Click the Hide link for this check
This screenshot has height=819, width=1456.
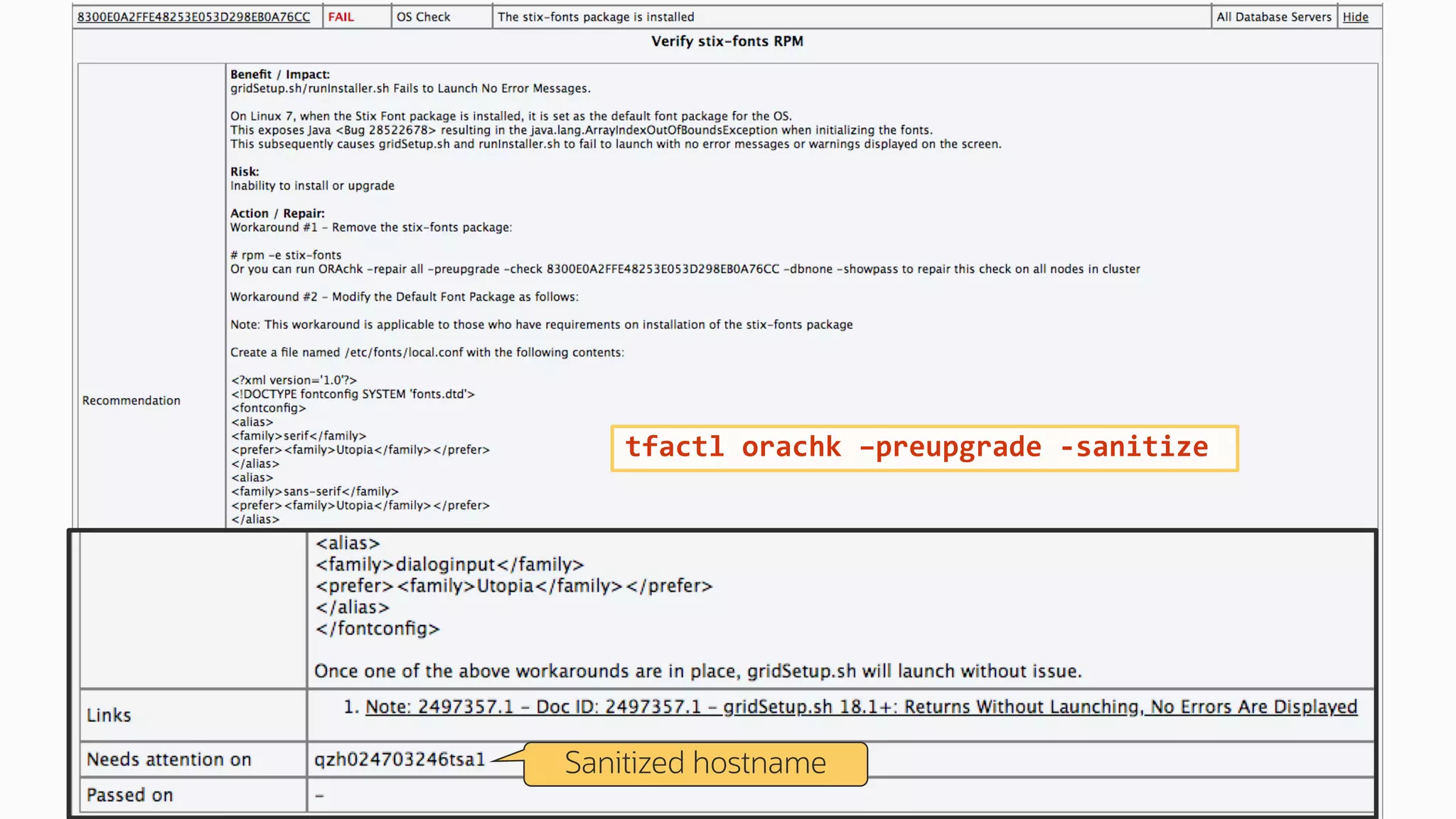tap(1355, 16)
